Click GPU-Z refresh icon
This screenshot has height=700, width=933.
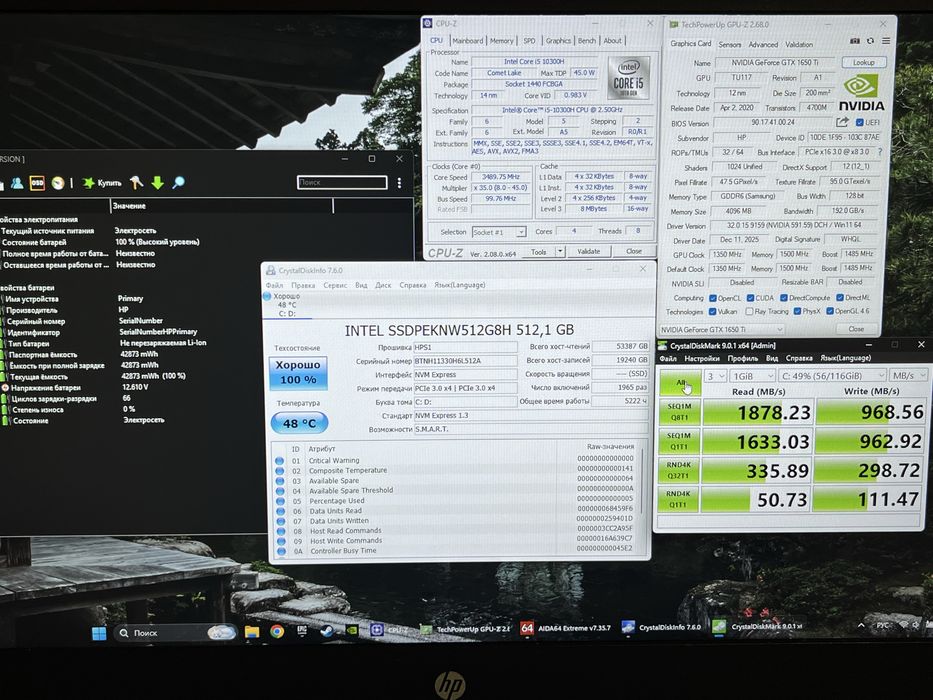870,41
